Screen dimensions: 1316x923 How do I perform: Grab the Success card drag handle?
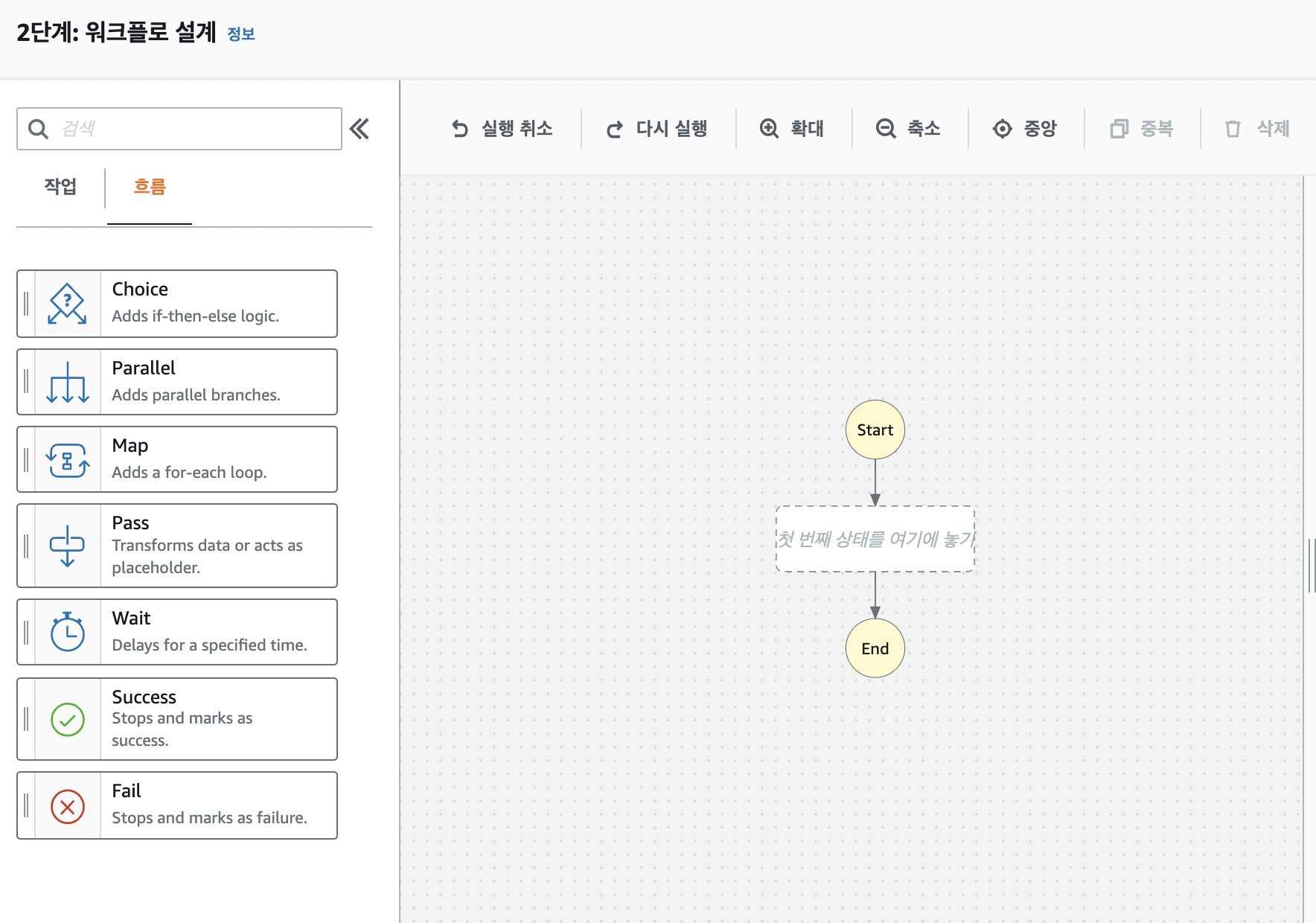pyautogui.click(x=26, y=719)
